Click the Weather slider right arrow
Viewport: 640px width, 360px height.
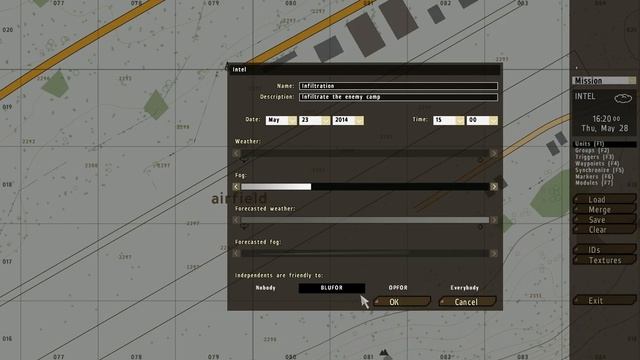[x=493, y=153]
